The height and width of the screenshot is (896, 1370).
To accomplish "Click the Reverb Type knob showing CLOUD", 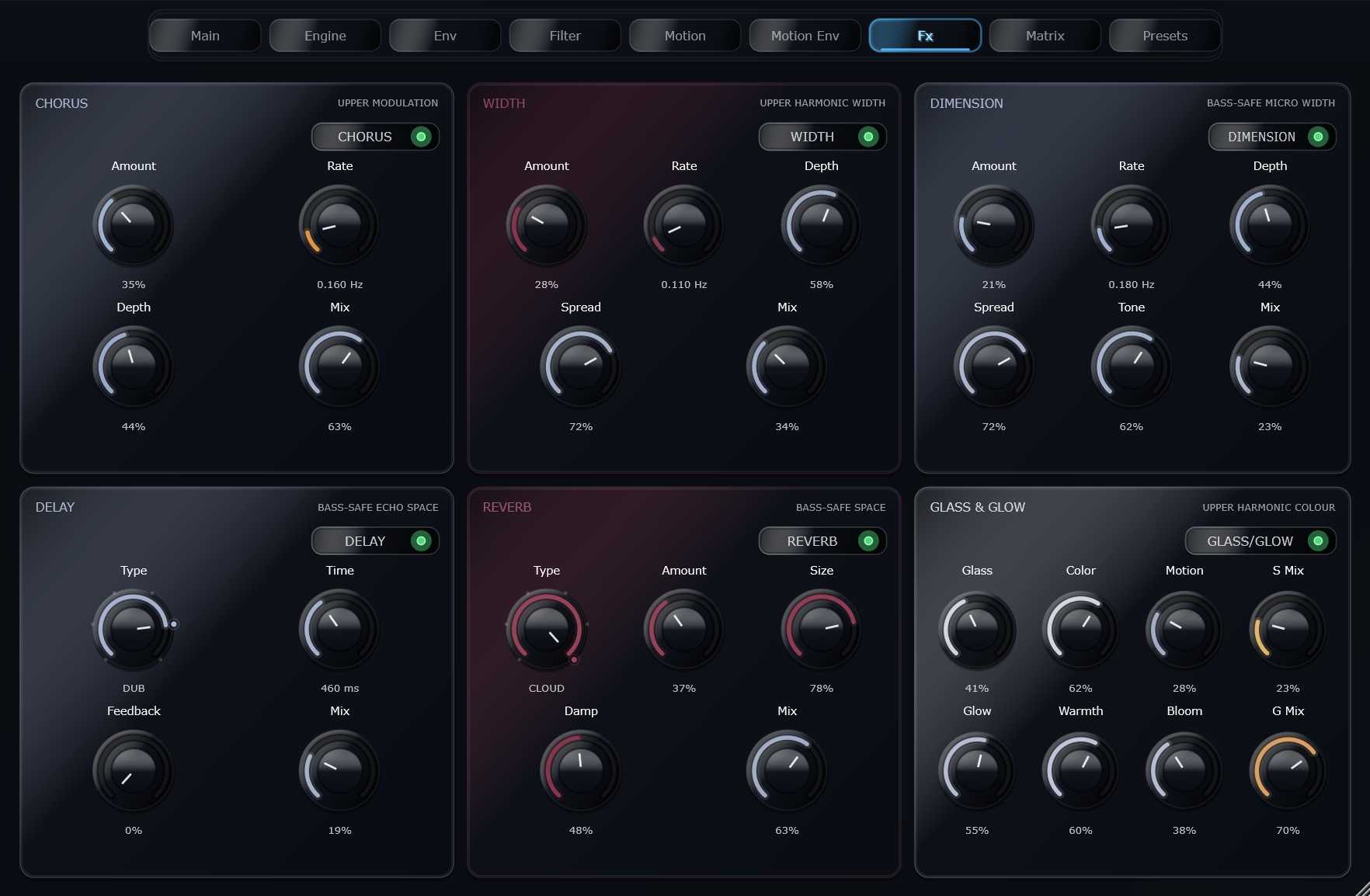I will click(547, 629).
